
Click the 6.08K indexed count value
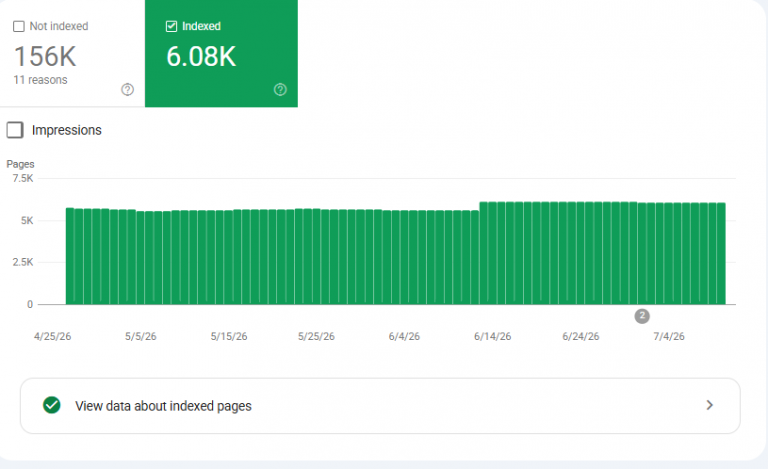click(x=201, y=56)
